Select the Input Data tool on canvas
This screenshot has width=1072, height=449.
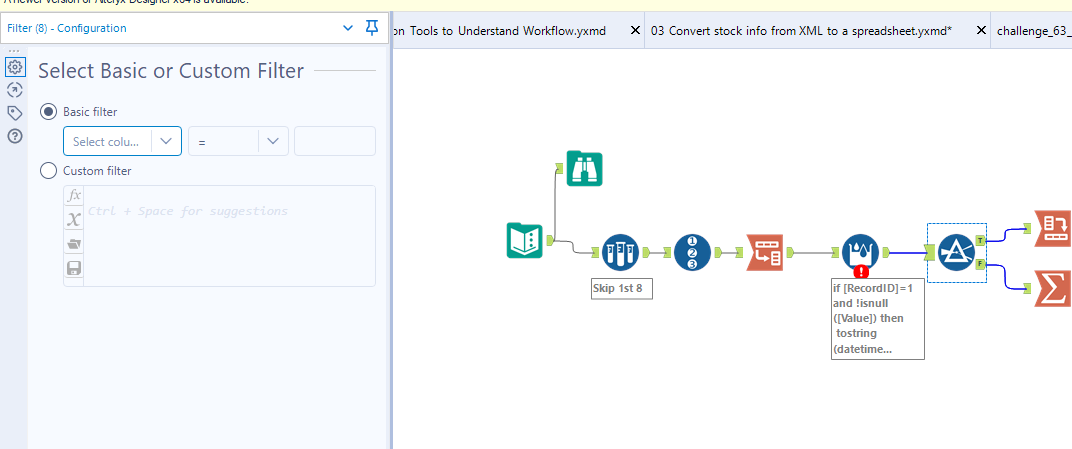pyautogui.click(x=525, y=241)
